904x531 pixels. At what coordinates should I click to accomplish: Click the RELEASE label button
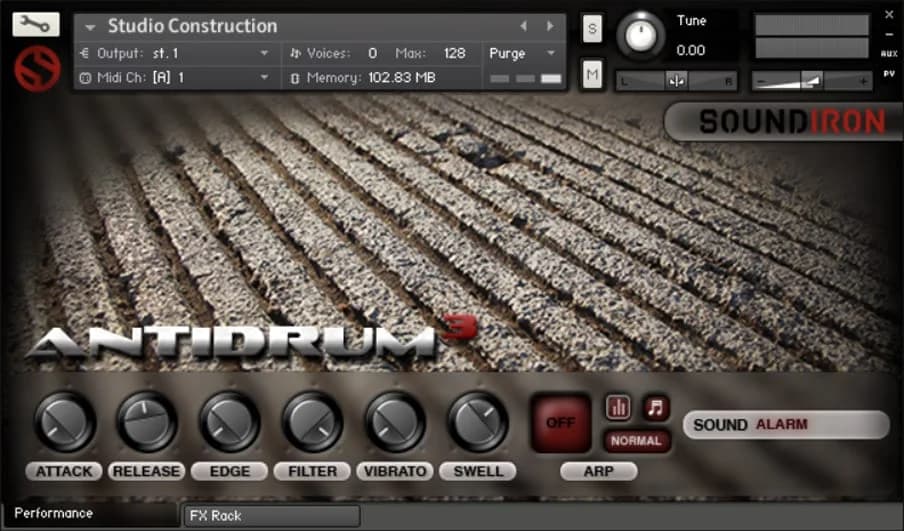[x=146, y=472]
